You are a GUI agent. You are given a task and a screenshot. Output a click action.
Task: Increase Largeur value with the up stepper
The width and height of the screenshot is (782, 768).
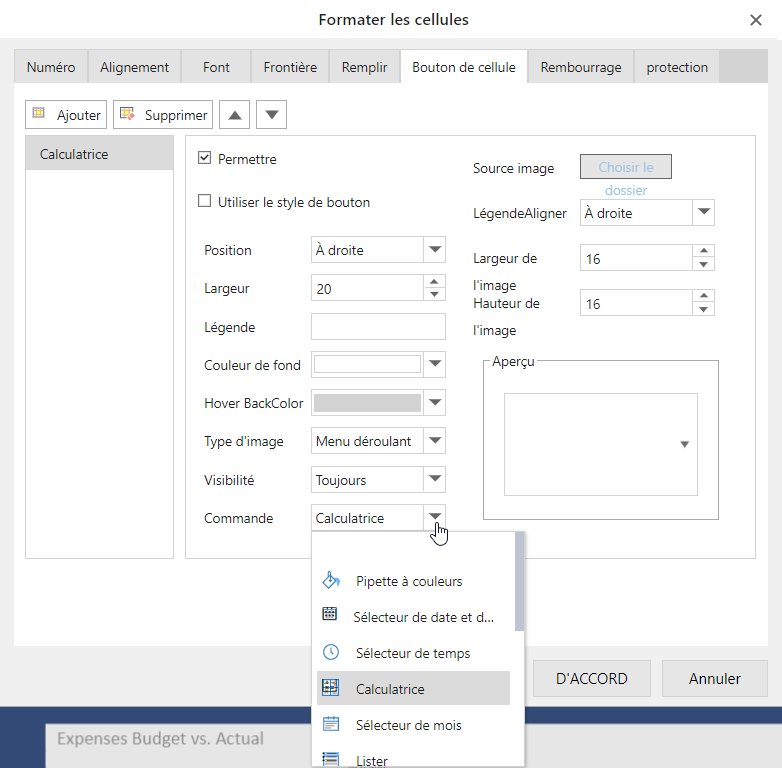tap(434, 282)
